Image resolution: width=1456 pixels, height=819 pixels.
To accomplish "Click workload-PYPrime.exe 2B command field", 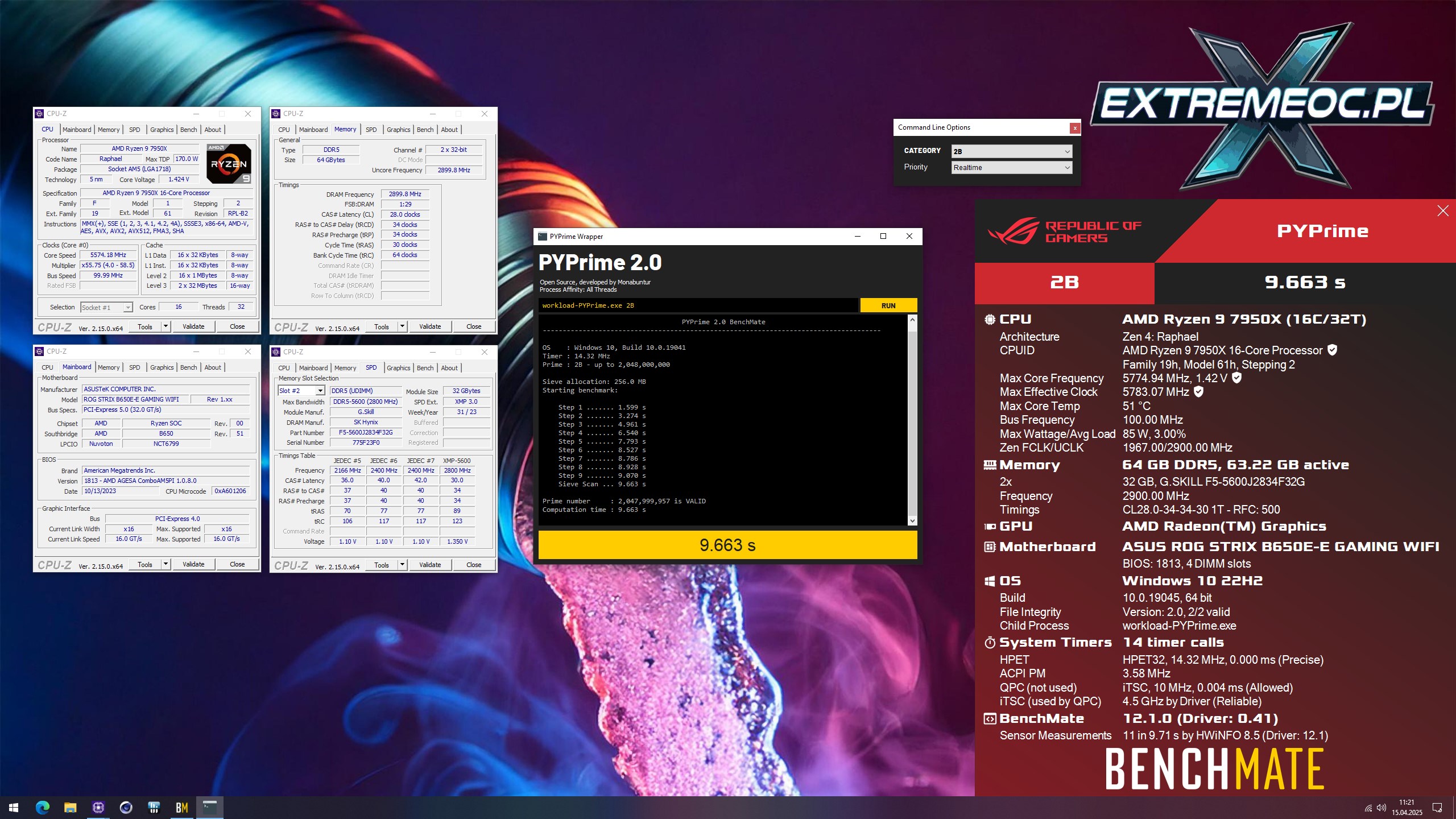I will 698,305.
